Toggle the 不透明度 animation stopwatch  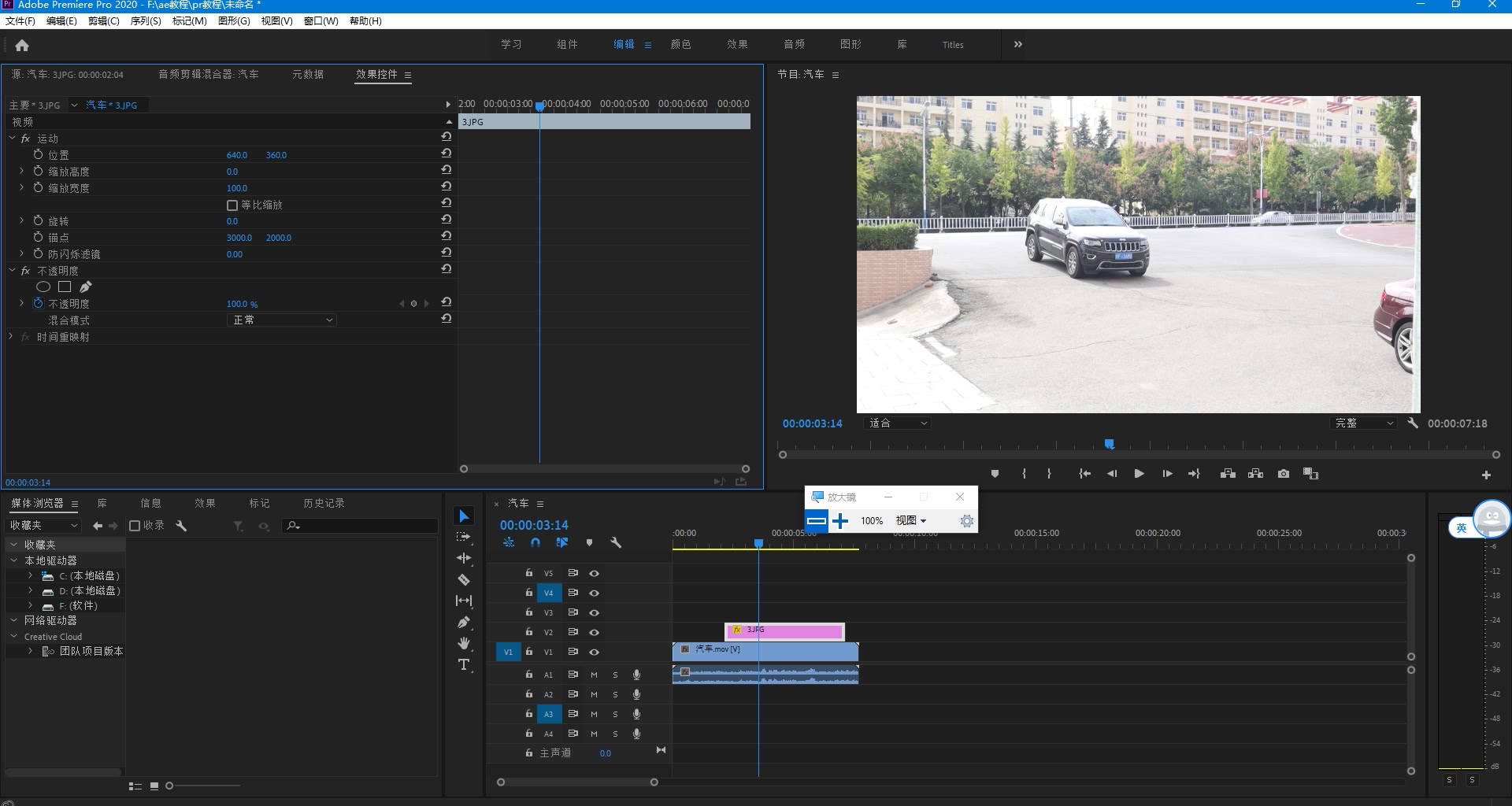click(38, 303)
